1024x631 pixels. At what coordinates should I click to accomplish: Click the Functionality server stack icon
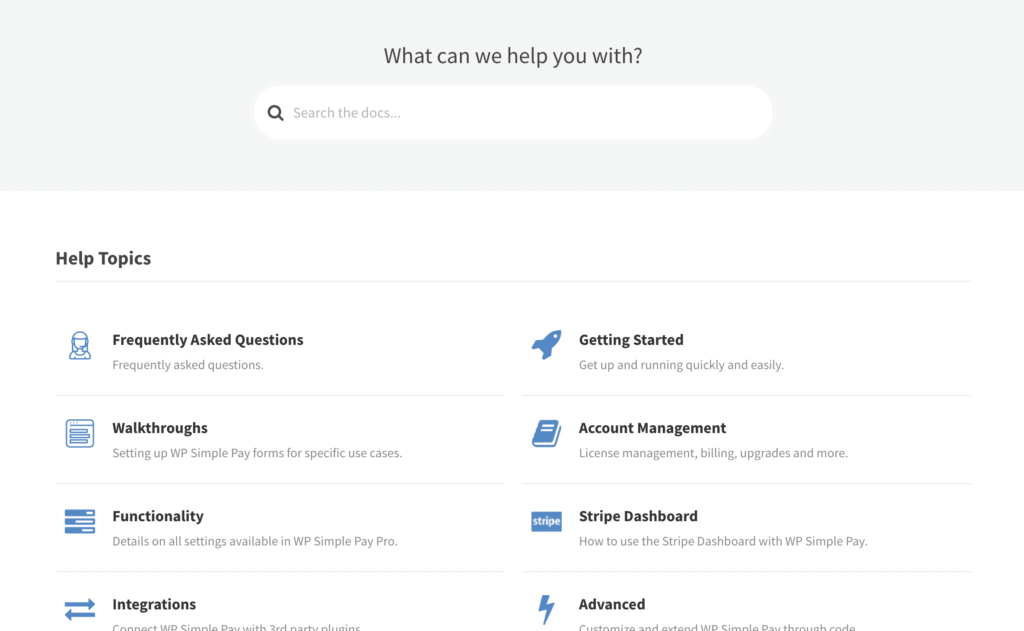80,521
